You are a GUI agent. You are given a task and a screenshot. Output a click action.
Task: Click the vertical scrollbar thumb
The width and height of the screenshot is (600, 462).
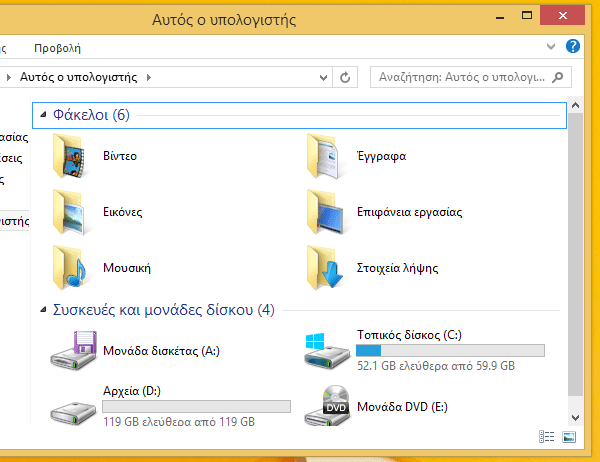575,255
